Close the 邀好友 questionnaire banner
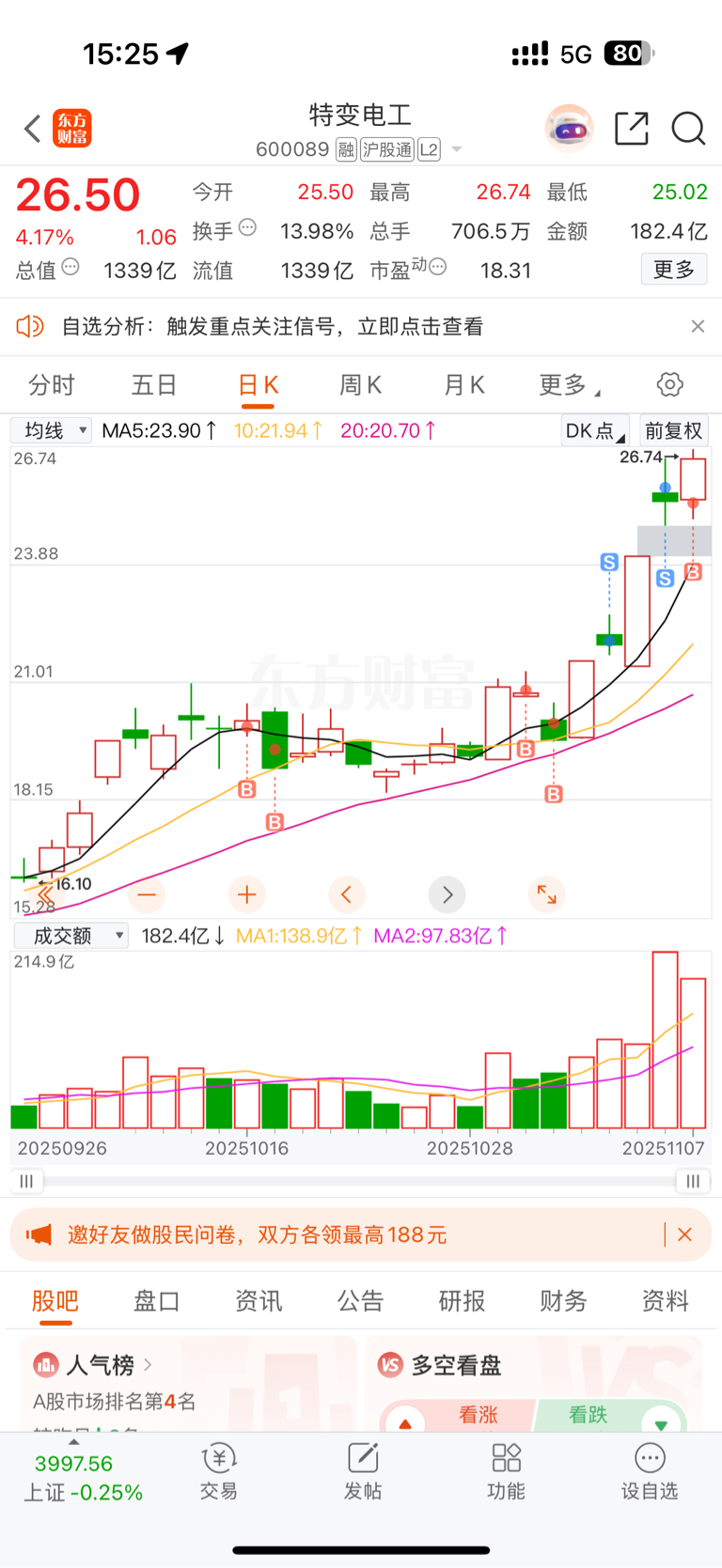The width and height of the screenshot is (722, 1568). pyautogui.click(x=684, y=1234)
